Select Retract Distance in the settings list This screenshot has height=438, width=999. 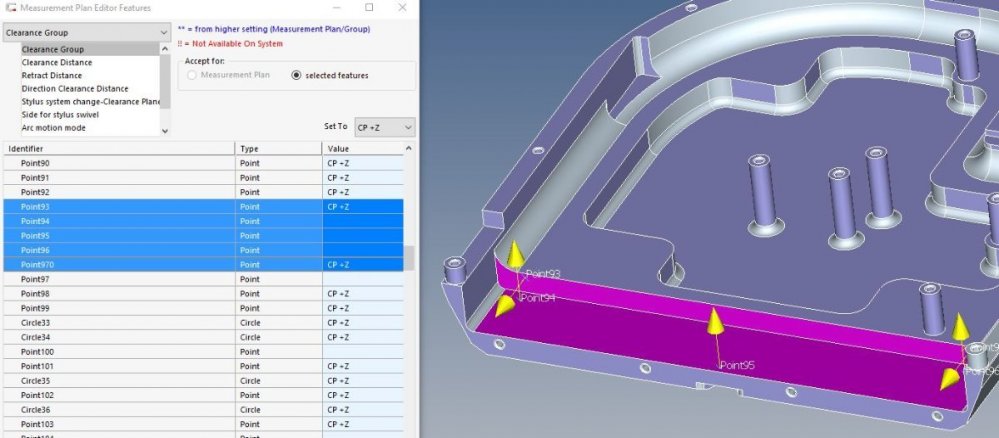click(x=52, y=75)
